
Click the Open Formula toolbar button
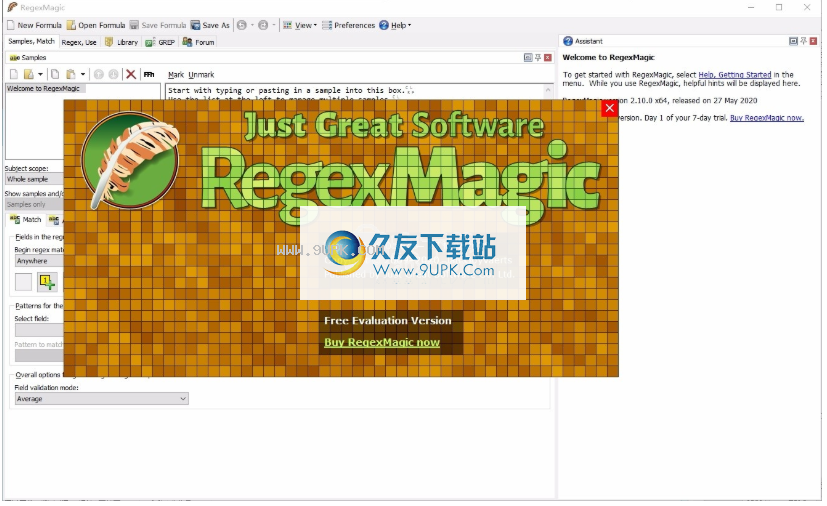[96, 25]
